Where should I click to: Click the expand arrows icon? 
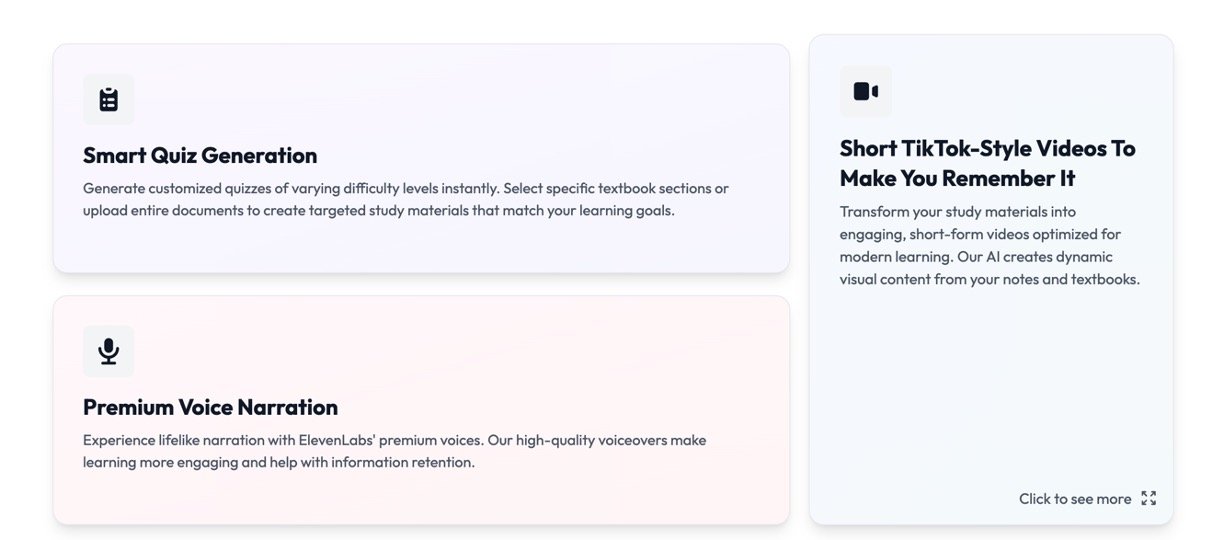tap(1149, 498)
